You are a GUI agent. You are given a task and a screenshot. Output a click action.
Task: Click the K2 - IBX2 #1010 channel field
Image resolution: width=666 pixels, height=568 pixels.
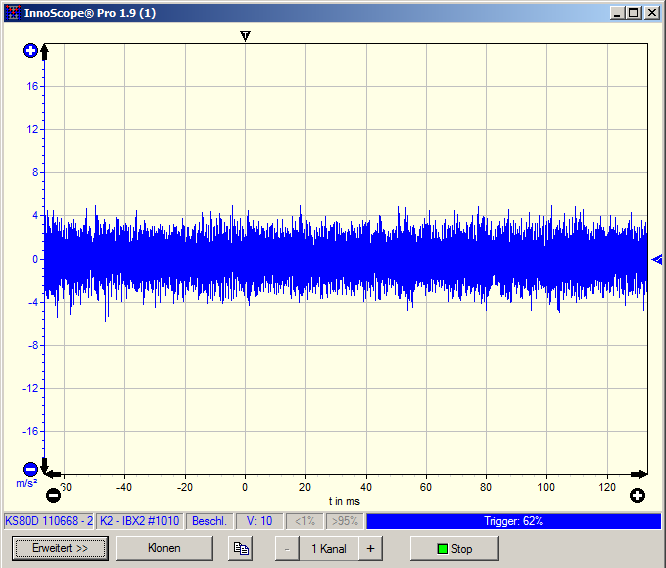click(x=140, y=521)
